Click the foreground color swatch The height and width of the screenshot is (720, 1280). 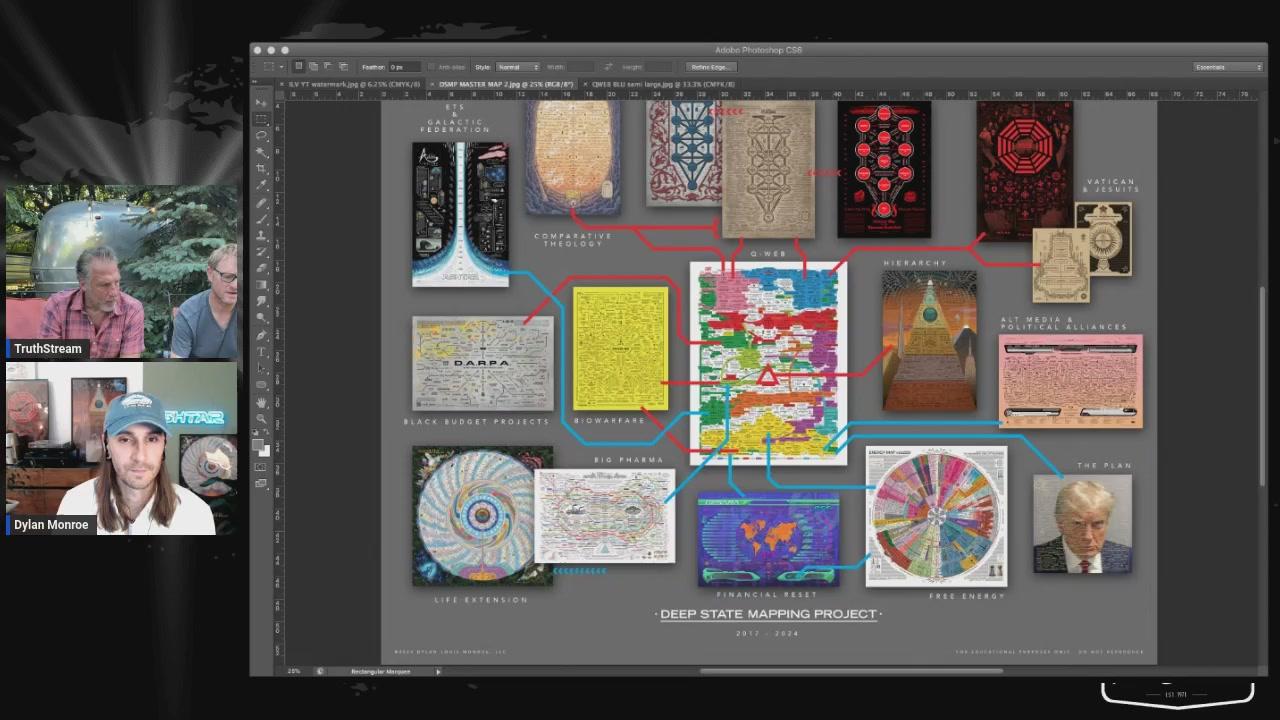258,444
